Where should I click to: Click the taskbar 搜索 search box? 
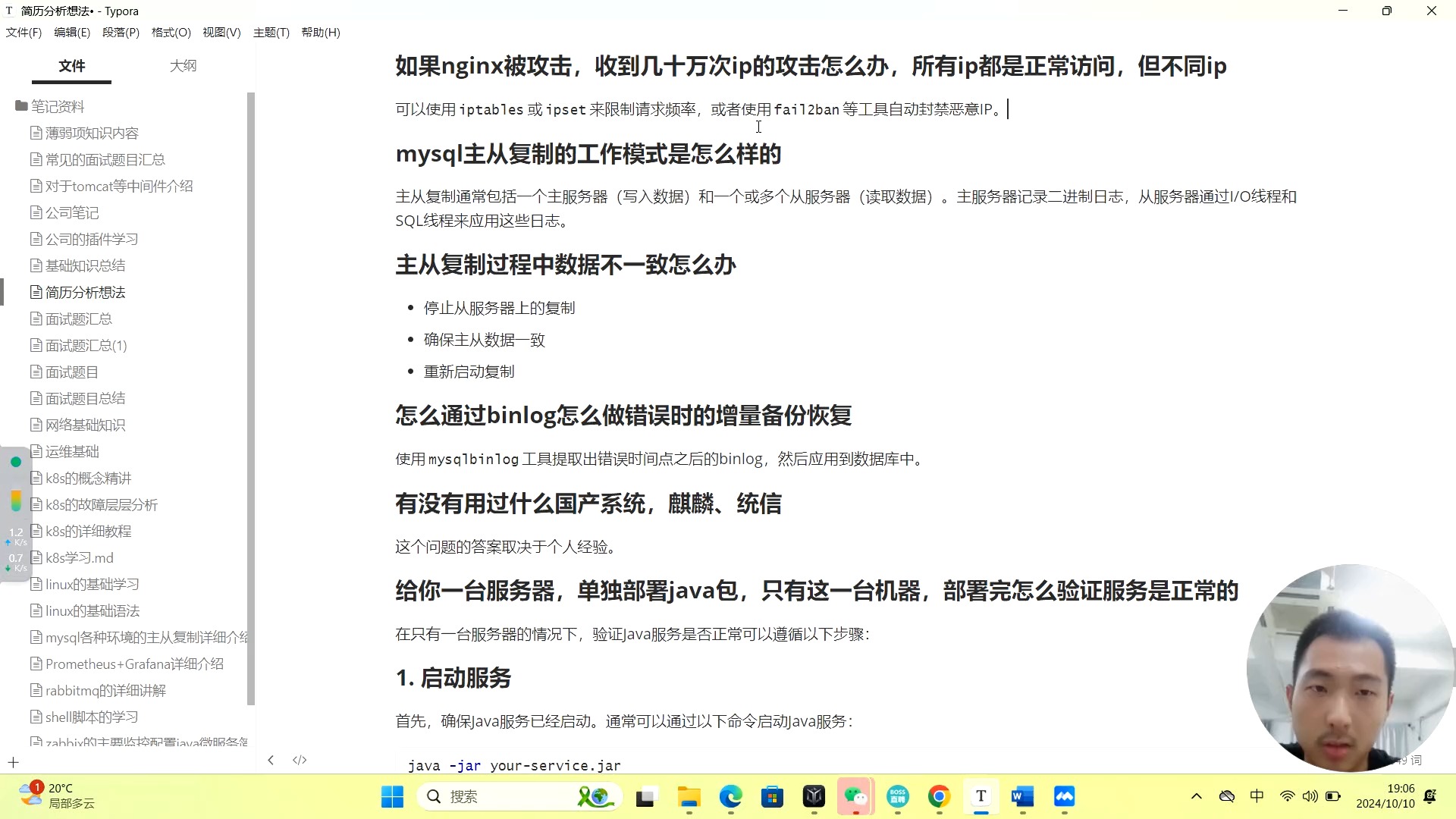(519, 797)
